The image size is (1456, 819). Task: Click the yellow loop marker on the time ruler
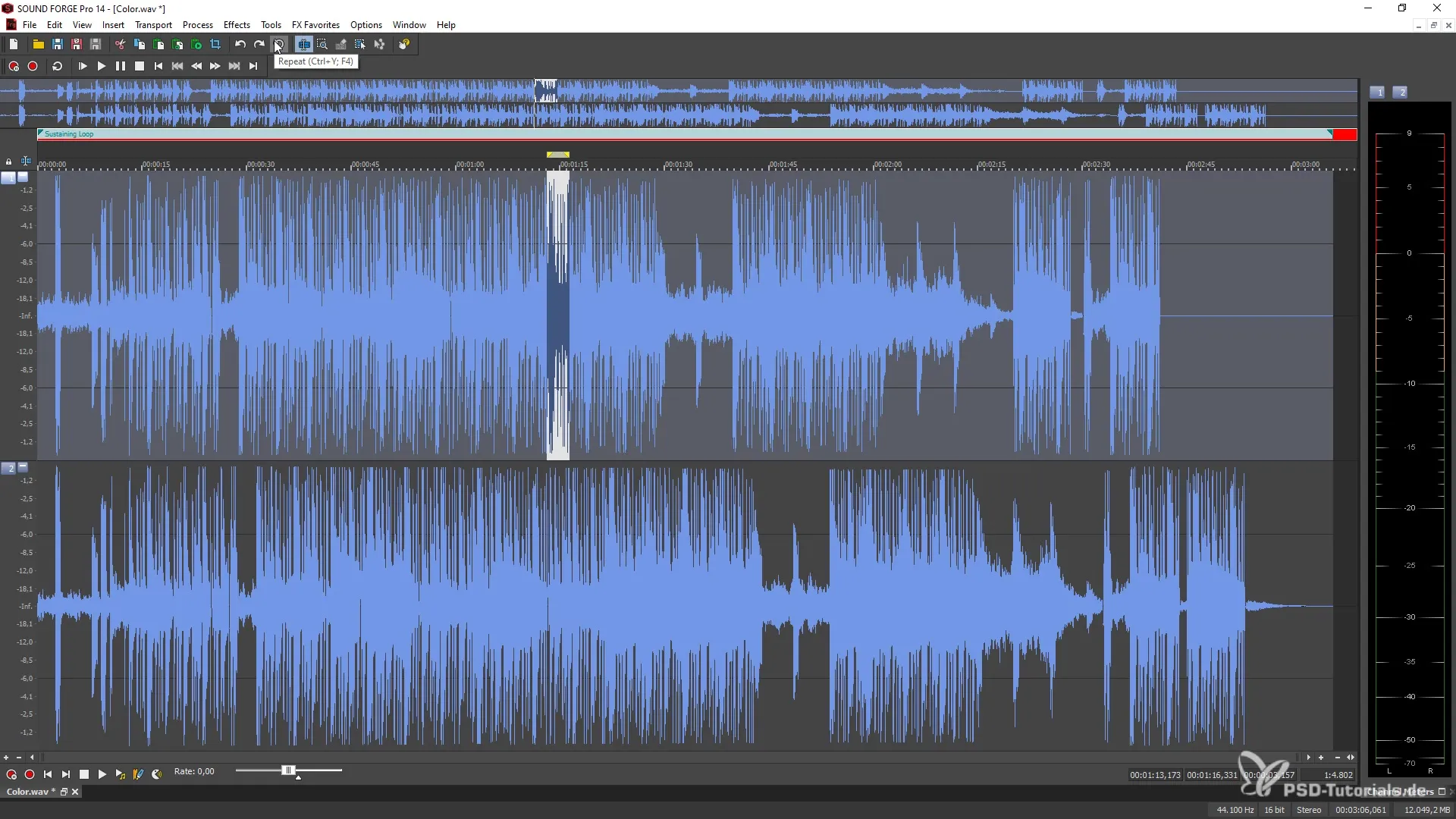pyautogui.click(x=558, y=155)
